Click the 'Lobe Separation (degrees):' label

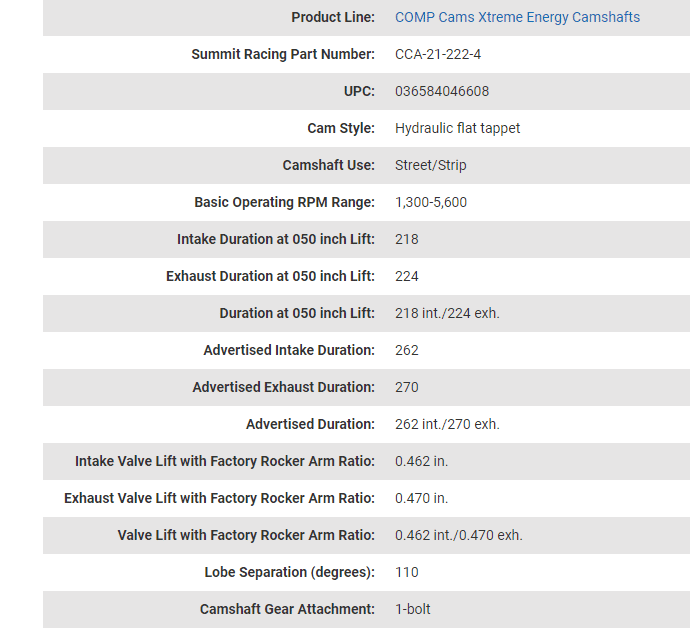point(289,572)
